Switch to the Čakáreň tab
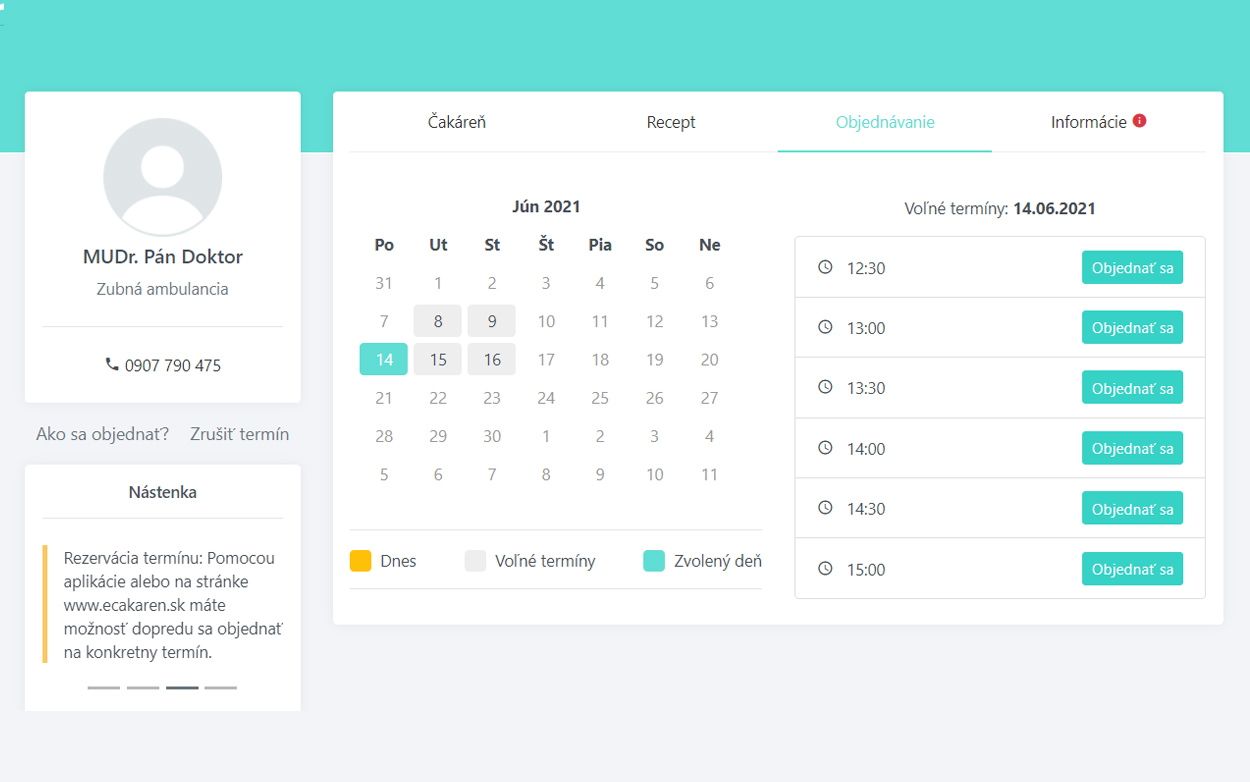Image resolution: width=1250 pixels, height=782 pixels. pos(456,122)
